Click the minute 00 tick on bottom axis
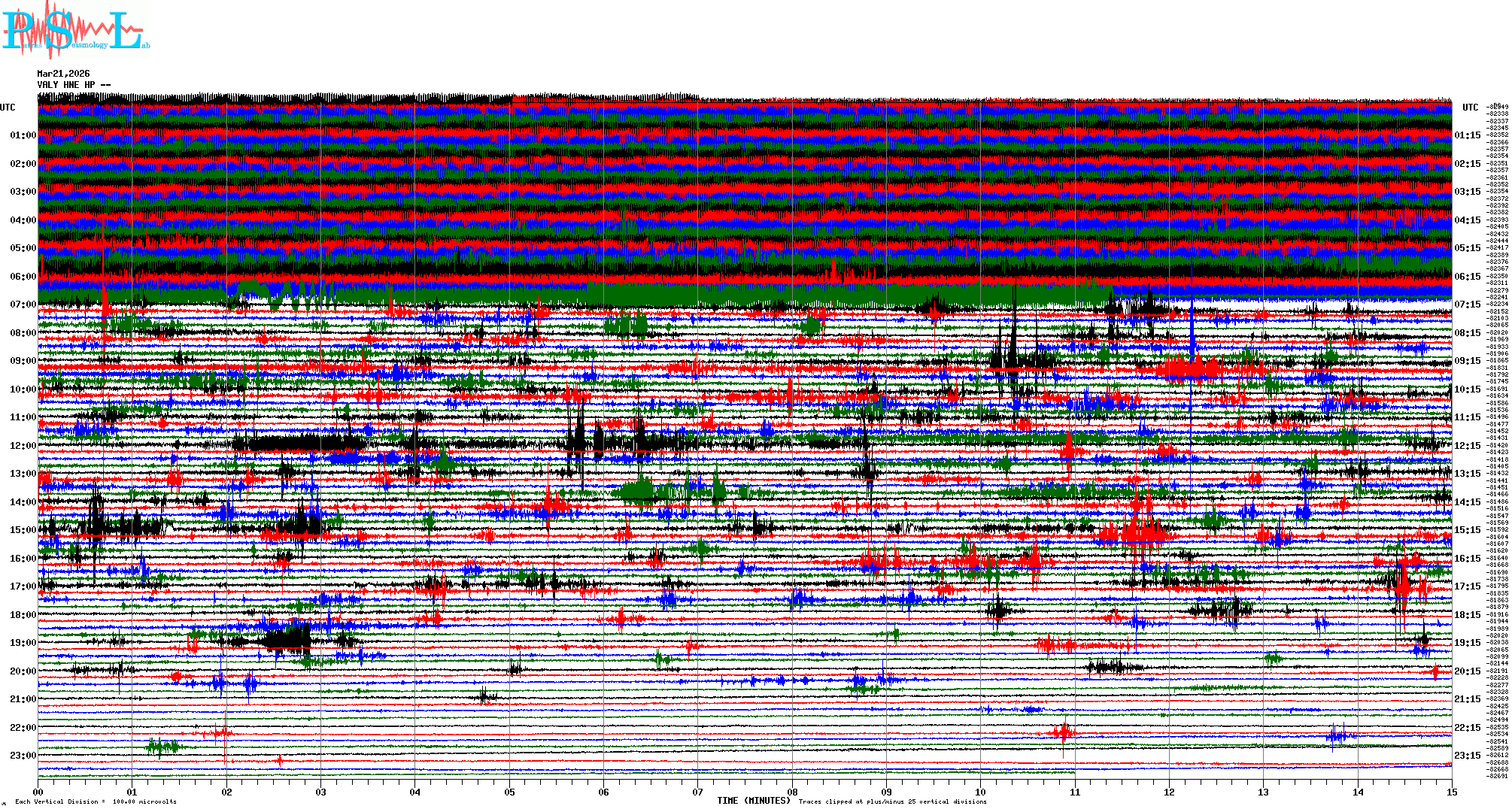Viewport: 1512px width, 812px height. tap(38, 792)
